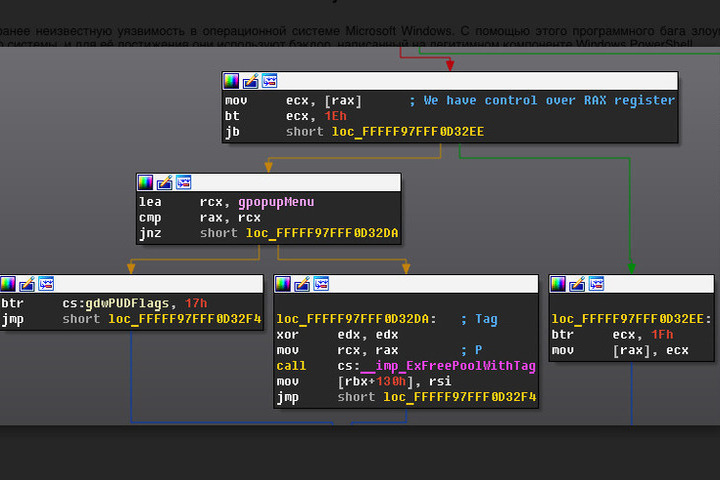The width and height of the screenshot is (720, 480).
Task: Select the 'mov [rax], ecx' instruction
Action: coord(620,350)
